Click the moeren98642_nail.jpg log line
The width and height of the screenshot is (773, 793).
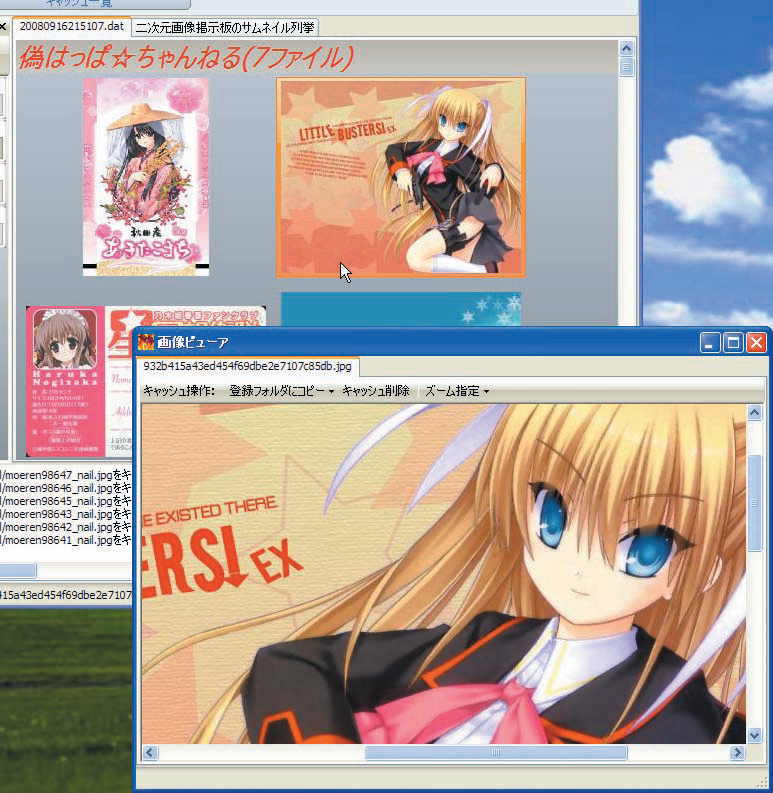coord(66,527)
